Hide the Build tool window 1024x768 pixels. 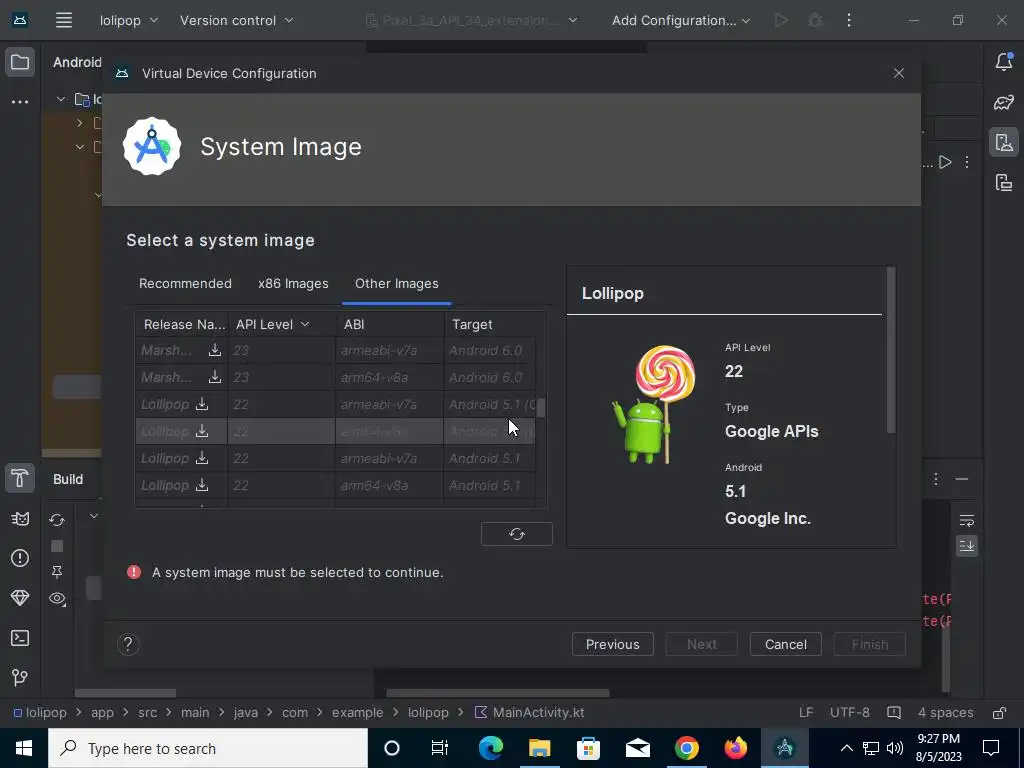click(x=961, y=479)
